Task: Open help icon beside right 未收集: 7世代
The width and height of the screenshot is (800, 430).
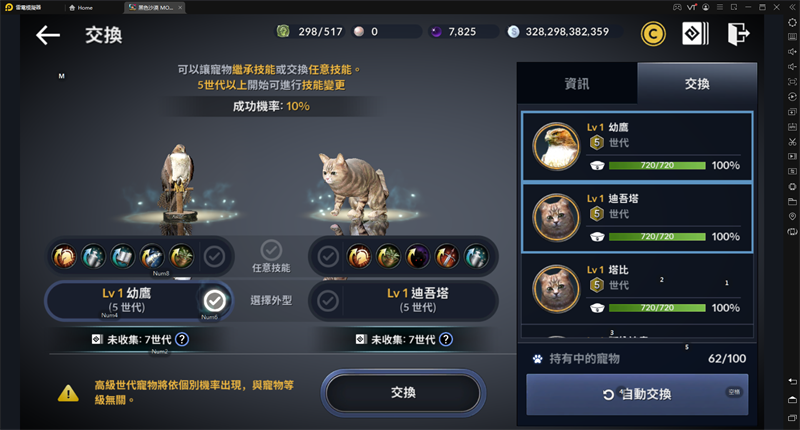Action: (x=445, y=339)
